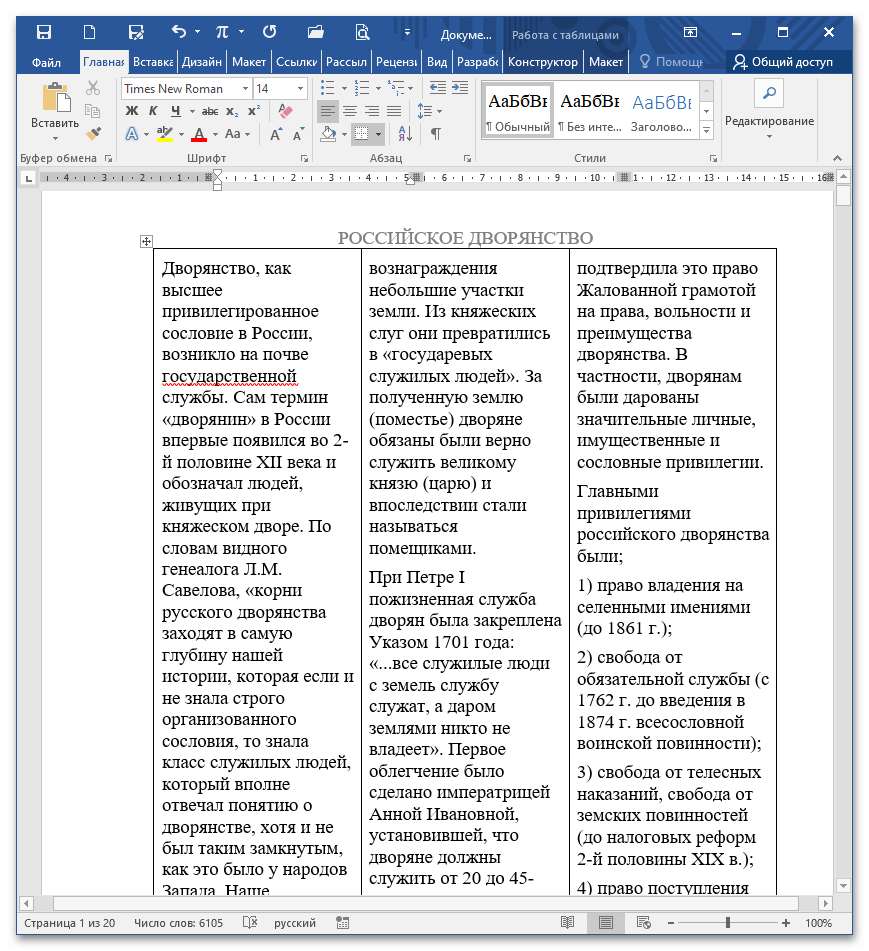The image size is (869, 951).
Task: Sort the selection alphabetically
Action: 405,133
